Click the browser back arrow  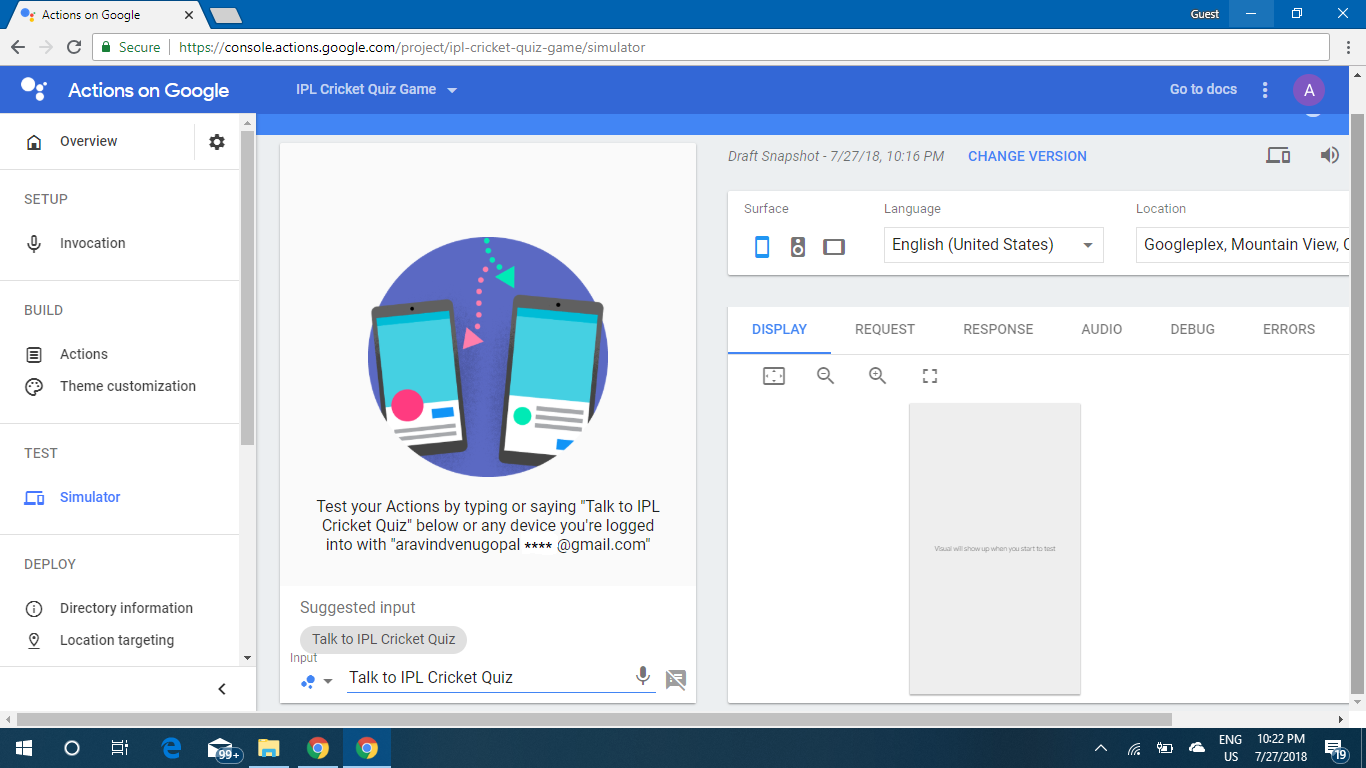pyautogui.click(x=17, y=47)
